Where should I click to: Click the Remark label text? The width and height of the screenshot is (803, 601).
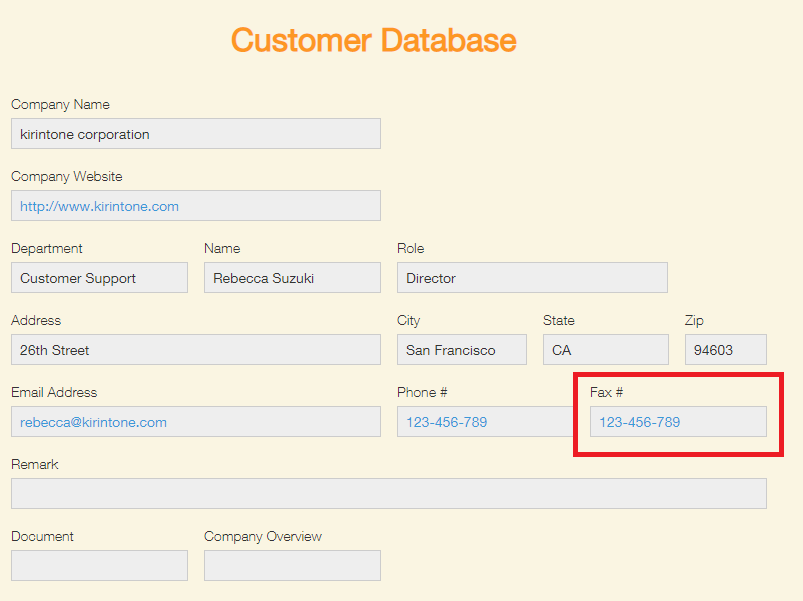pos(35,464)
